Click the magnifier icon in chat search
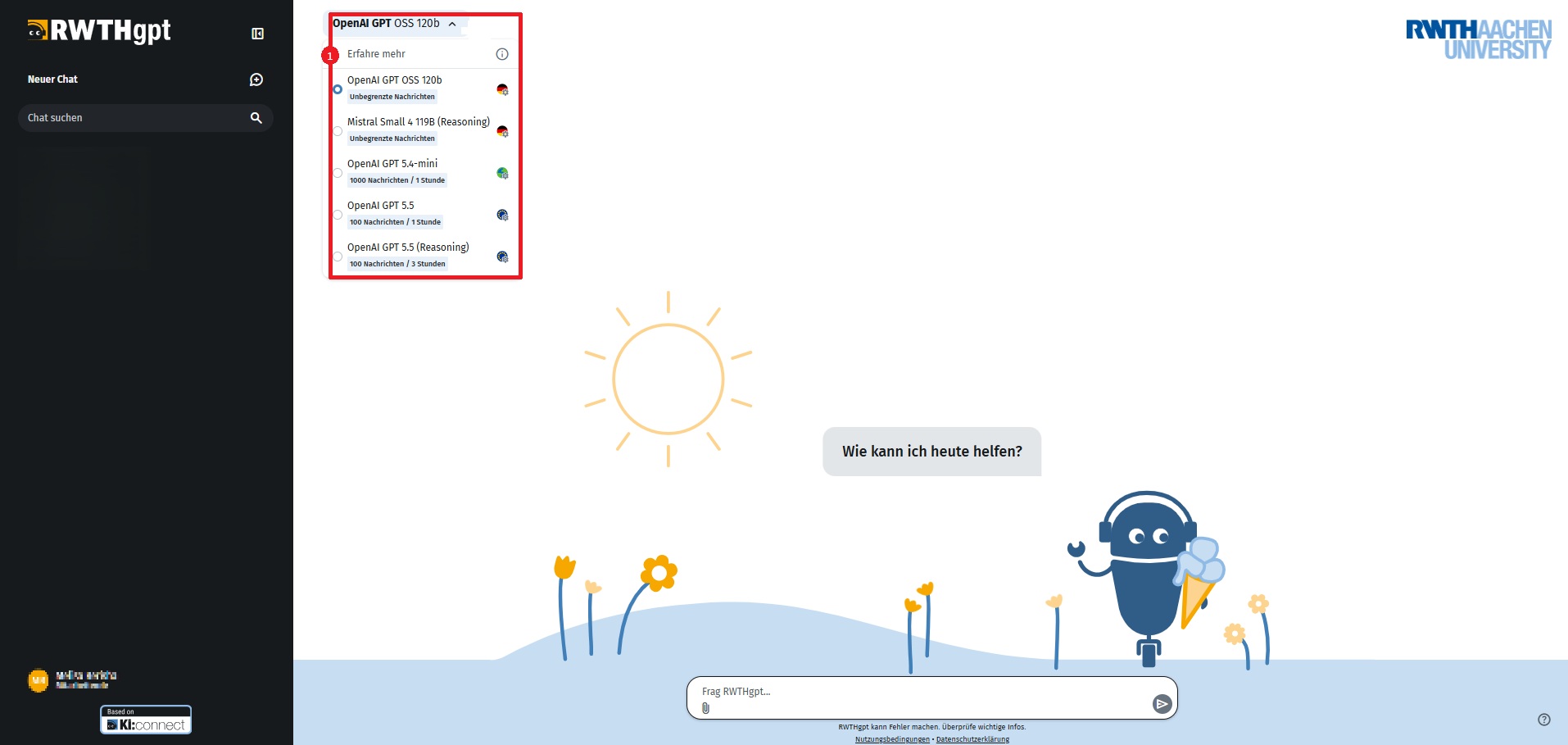The image size is (1568, 745). (x=256, y=118)
